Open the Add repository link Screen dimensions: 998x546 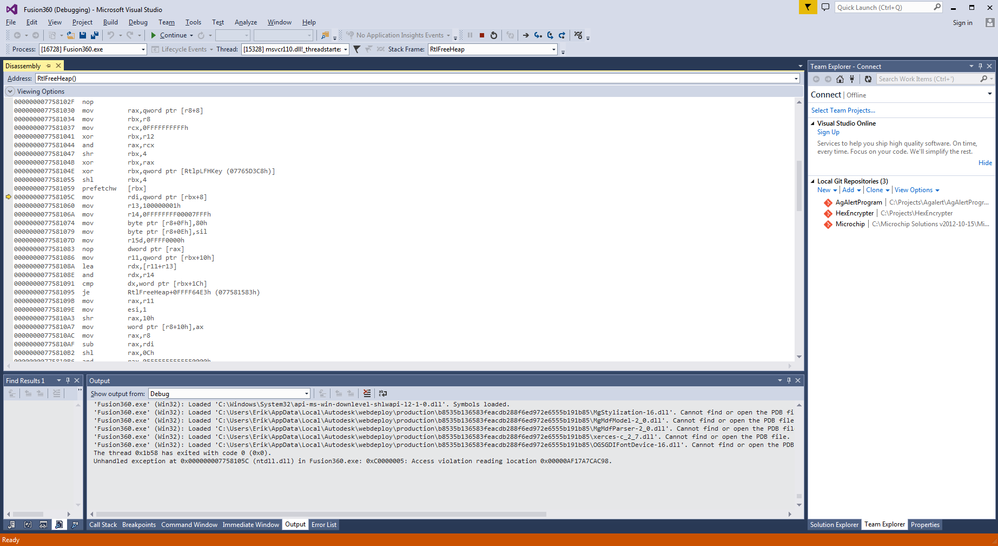[x=851, y=190]
